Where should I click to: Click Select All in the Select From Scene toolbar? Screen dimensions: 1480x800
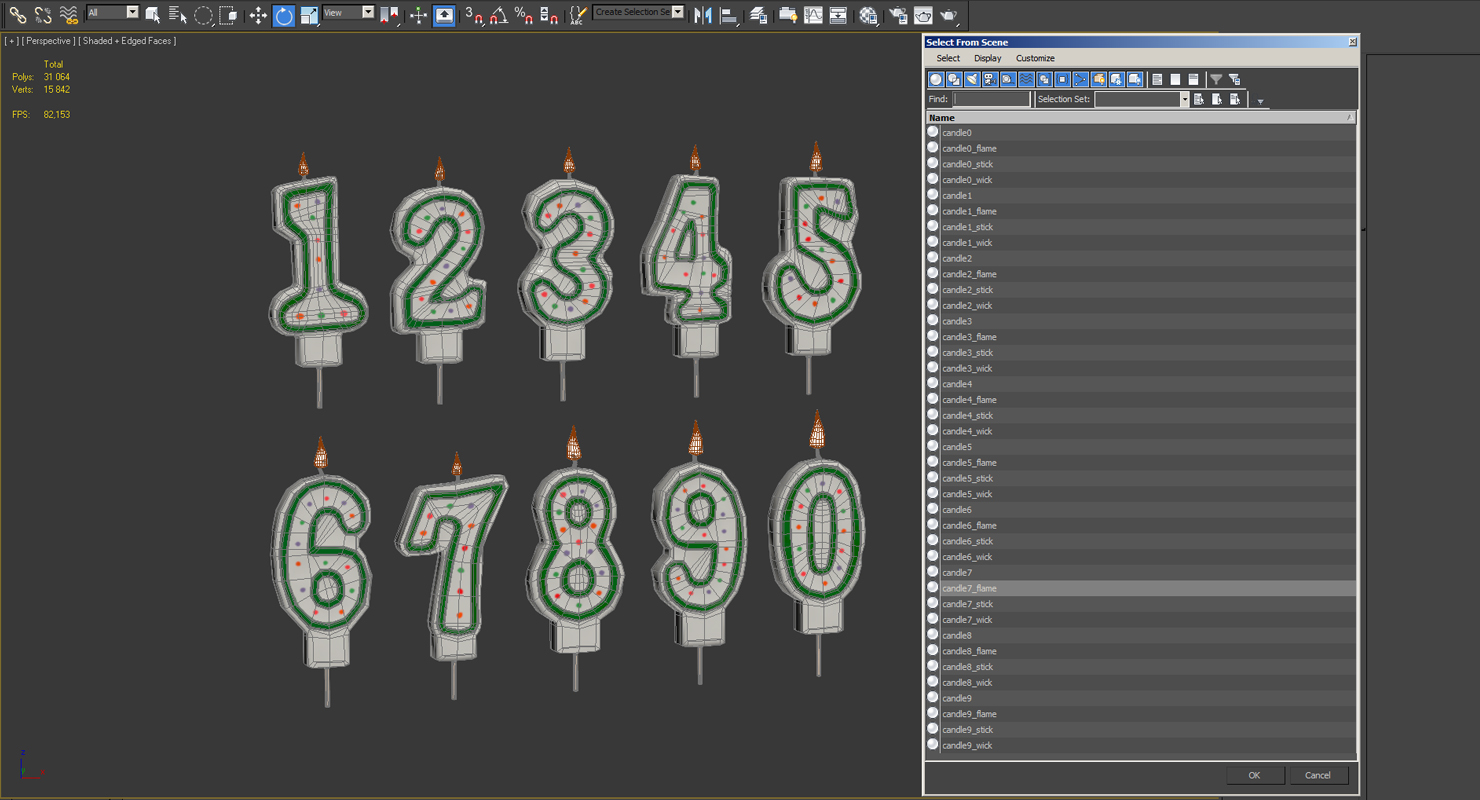[1157, 79]
